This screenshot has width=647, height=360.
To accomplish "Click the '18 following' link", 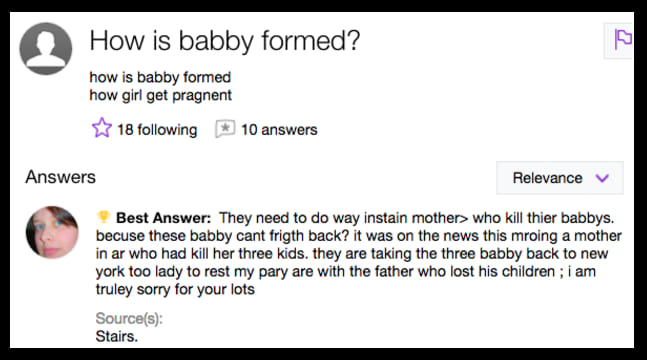I will click(x=157, y=130).
